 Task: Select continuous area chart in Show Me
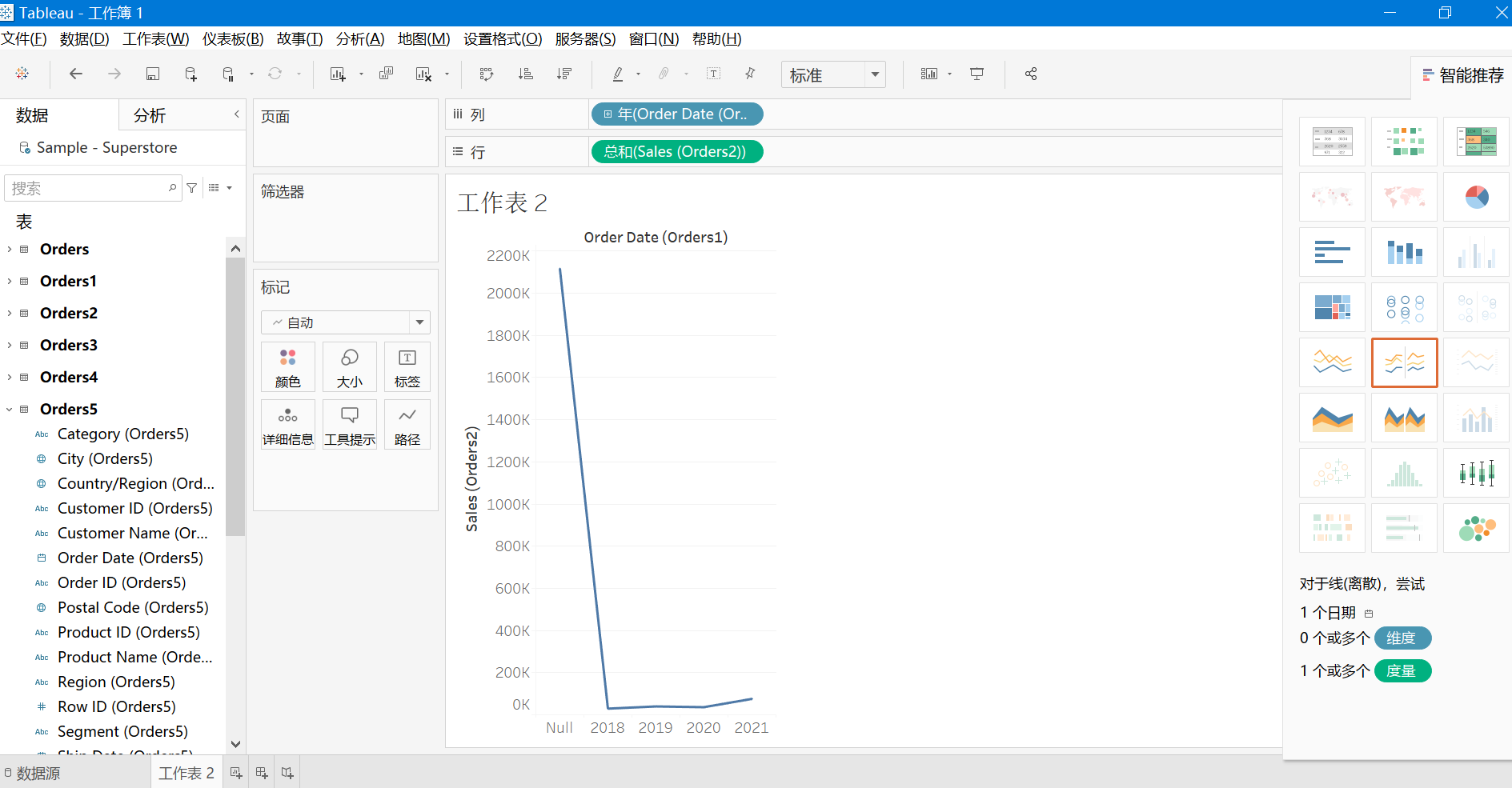(x=1332, y=418)
